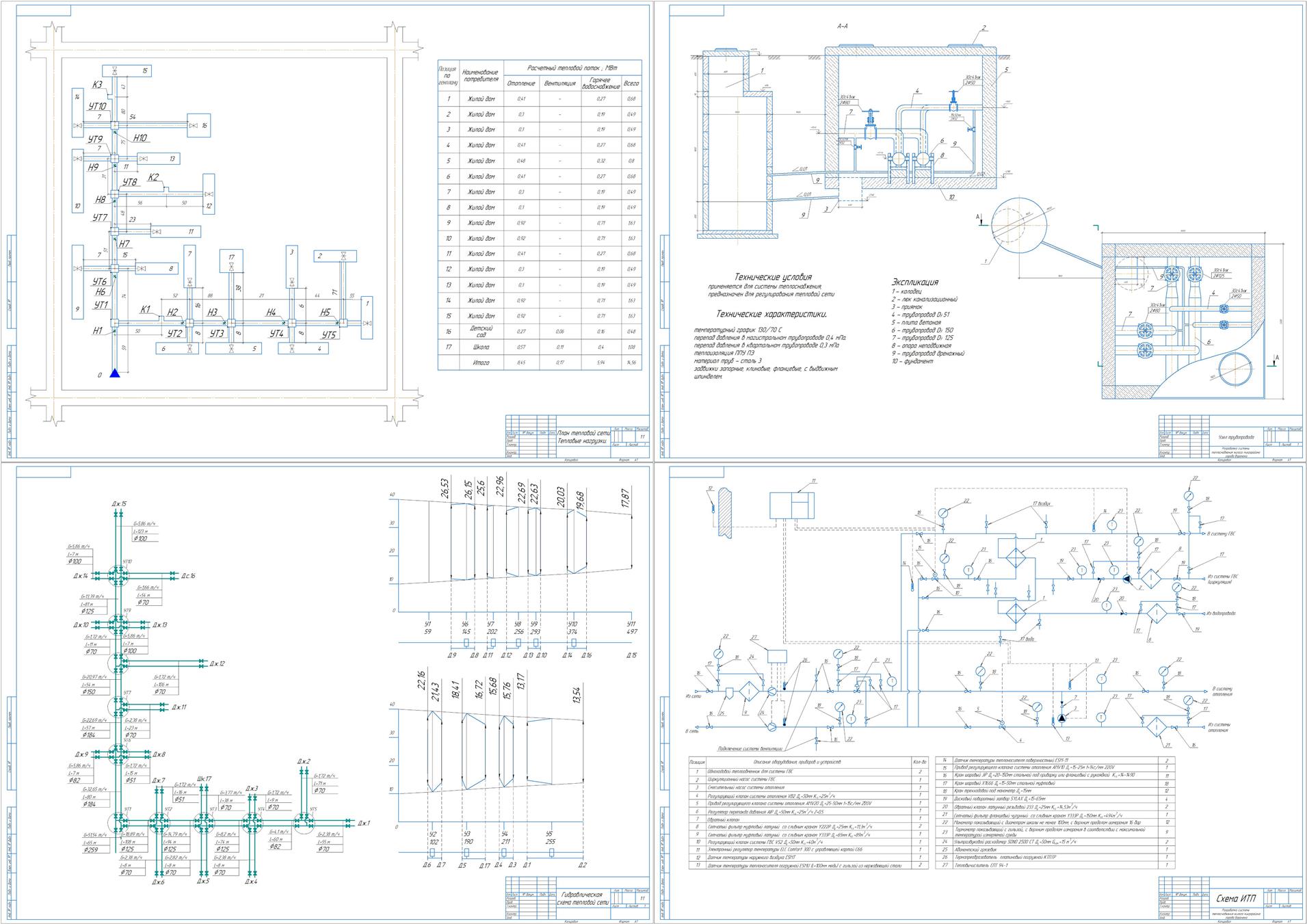Select building box 16 right of УТ10
Viewport: 1307px width, 924px height.
coord(199,125)
